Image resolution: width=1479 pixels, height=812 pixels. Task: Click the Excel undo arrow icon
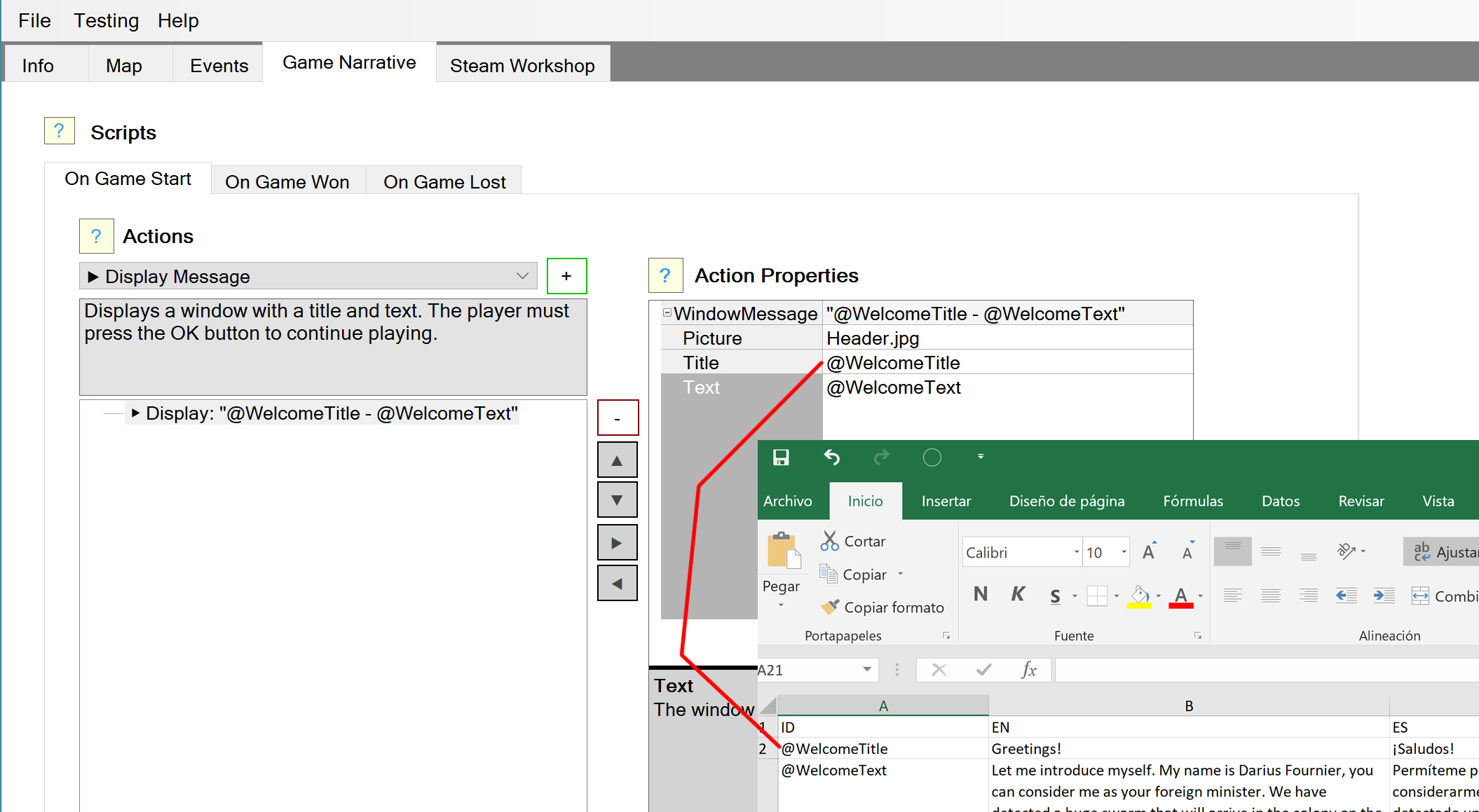pos(831,458)
